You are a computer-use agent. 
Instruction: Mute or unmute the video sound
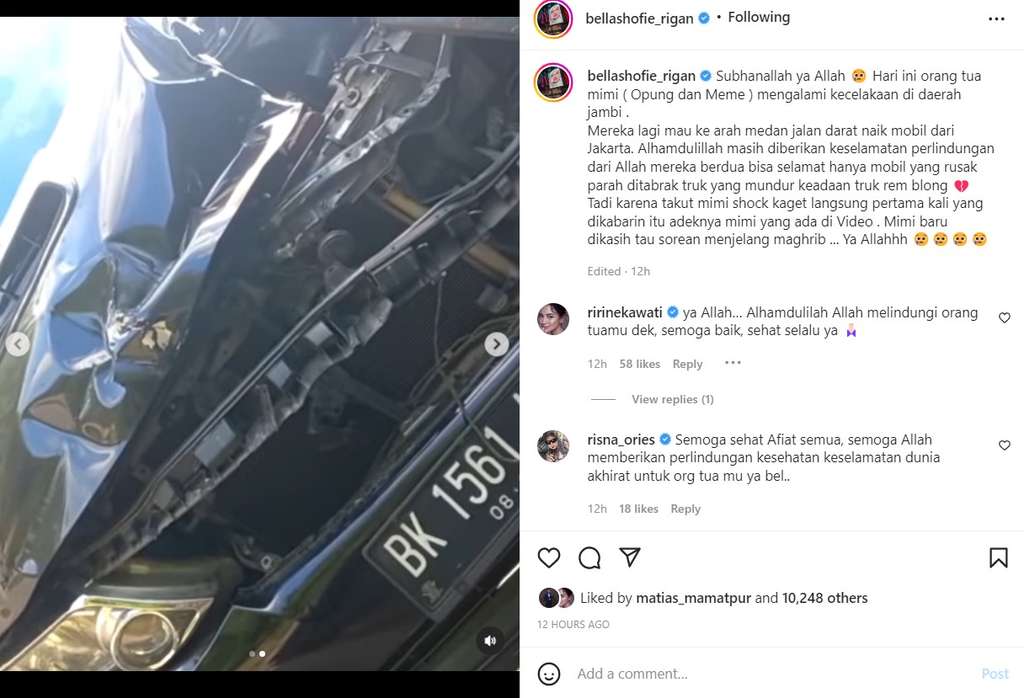[490, 641]
